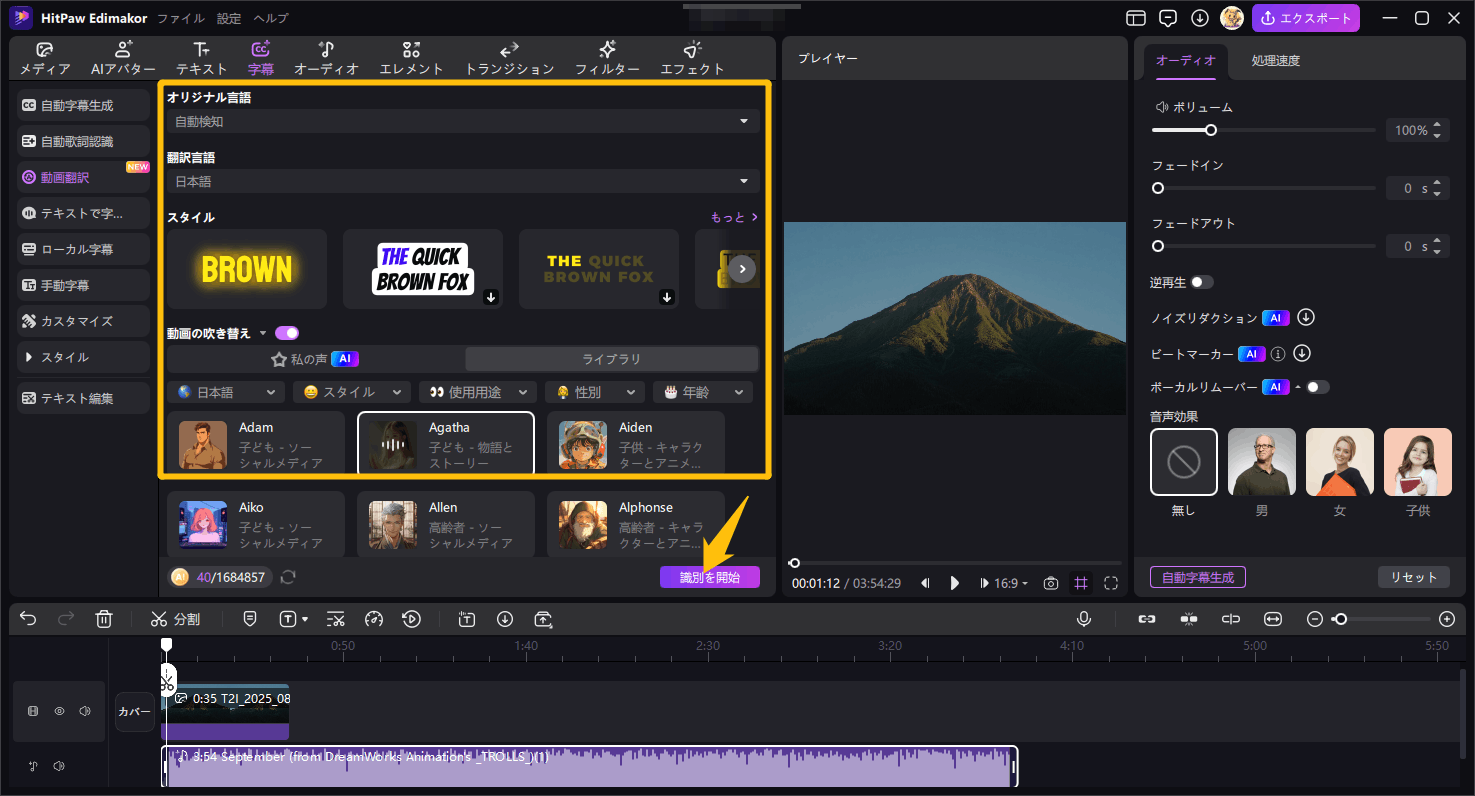Click the ボリューム slider handle
The width and height of the screenshot is (1475, 796).
(x=1211, y=130)
